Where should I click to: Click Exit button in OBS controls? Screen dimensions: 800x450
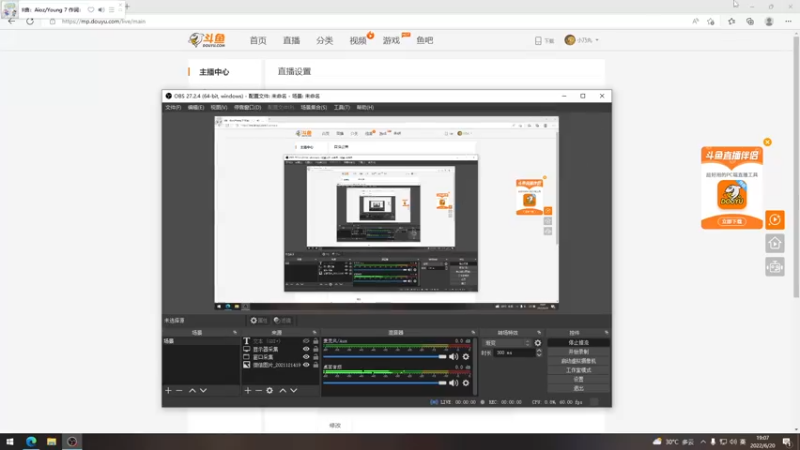pyautogui.click(x=578, y=389)
